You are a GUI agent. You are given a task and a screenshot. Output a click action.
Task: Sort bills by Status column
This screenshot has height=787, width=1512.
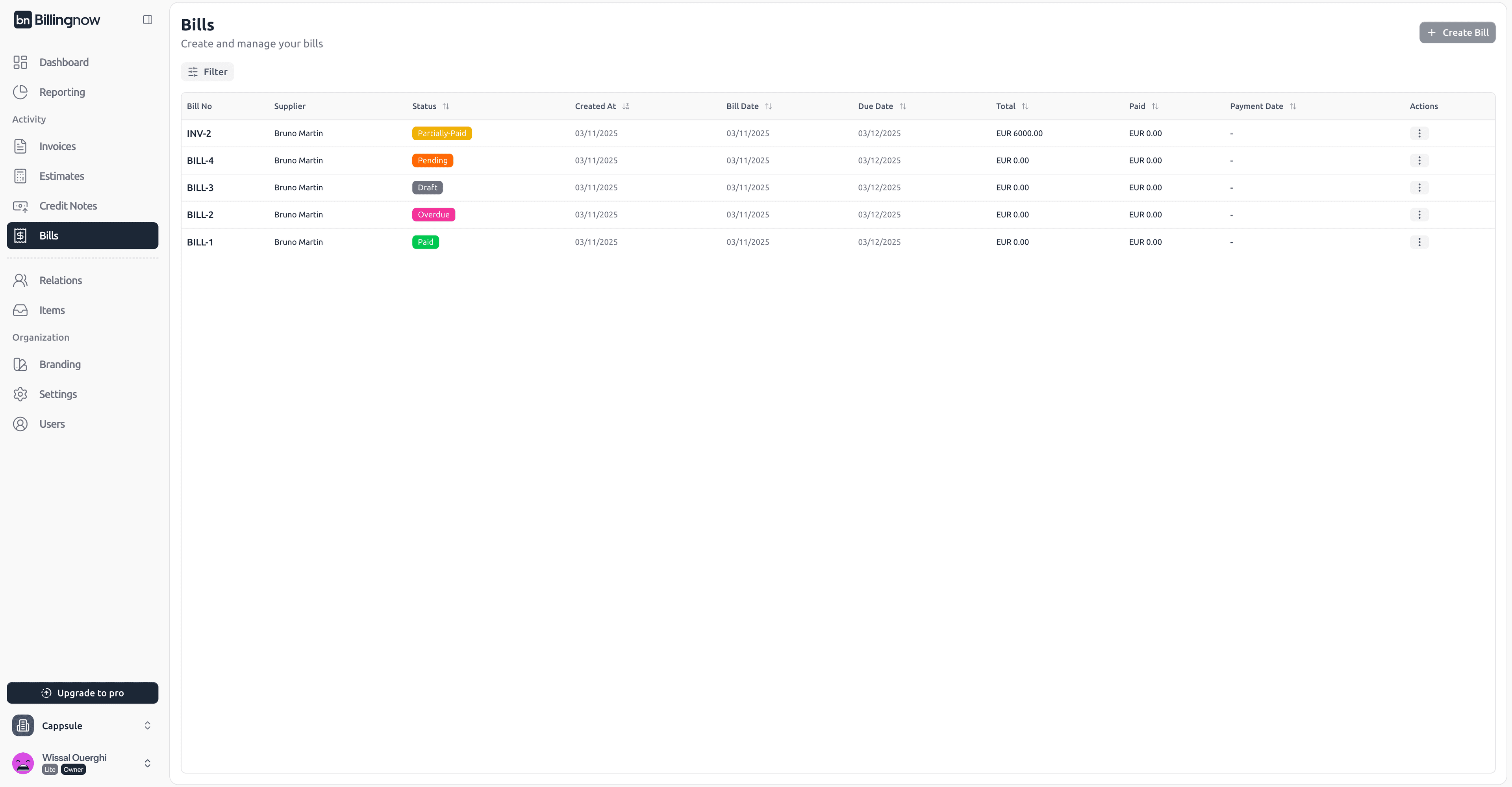point(445,106)
